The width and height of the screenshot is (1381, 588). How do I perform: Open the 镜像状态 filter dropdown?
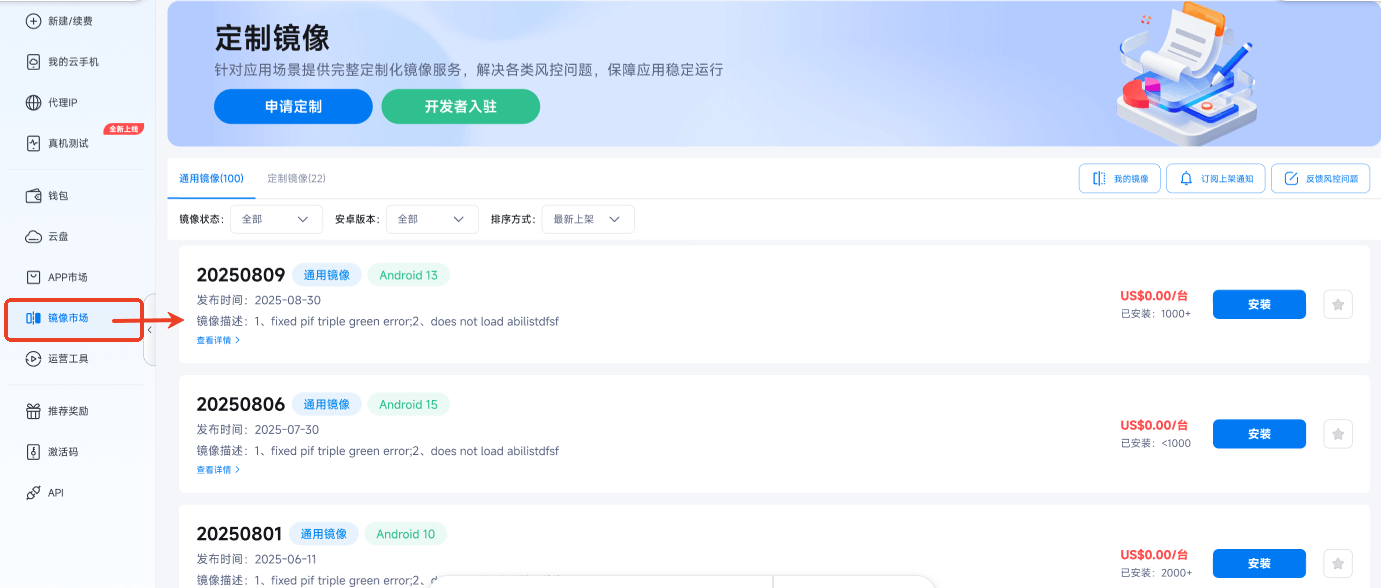coord(276,219)
